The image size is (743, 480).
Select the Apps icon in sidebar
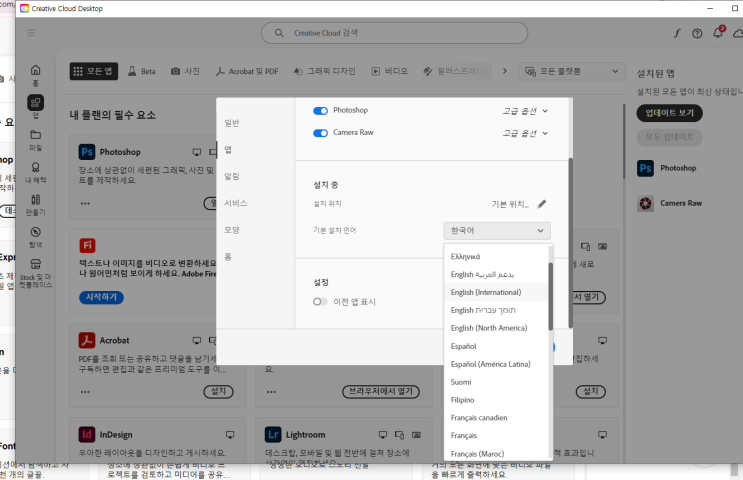36,103
